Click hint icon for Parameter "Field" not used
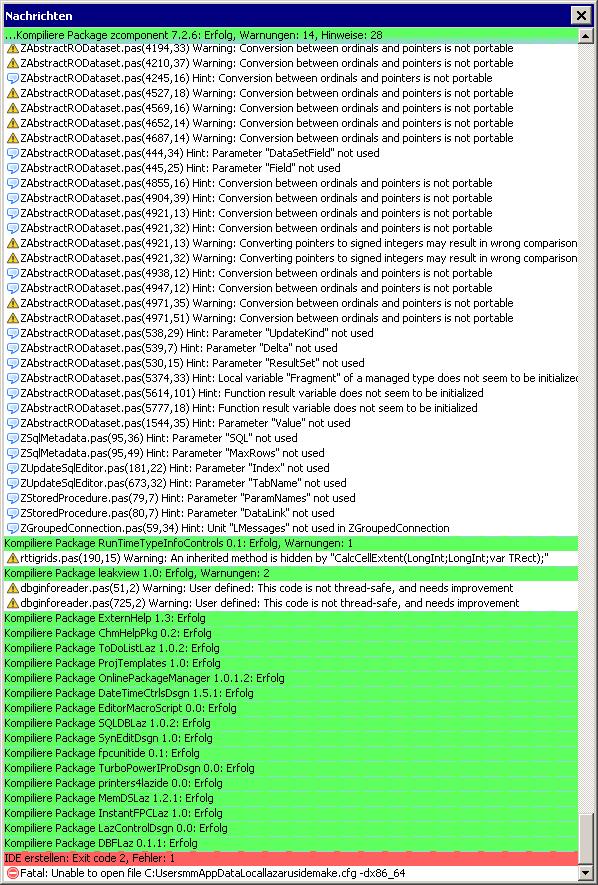 point(13,168)
